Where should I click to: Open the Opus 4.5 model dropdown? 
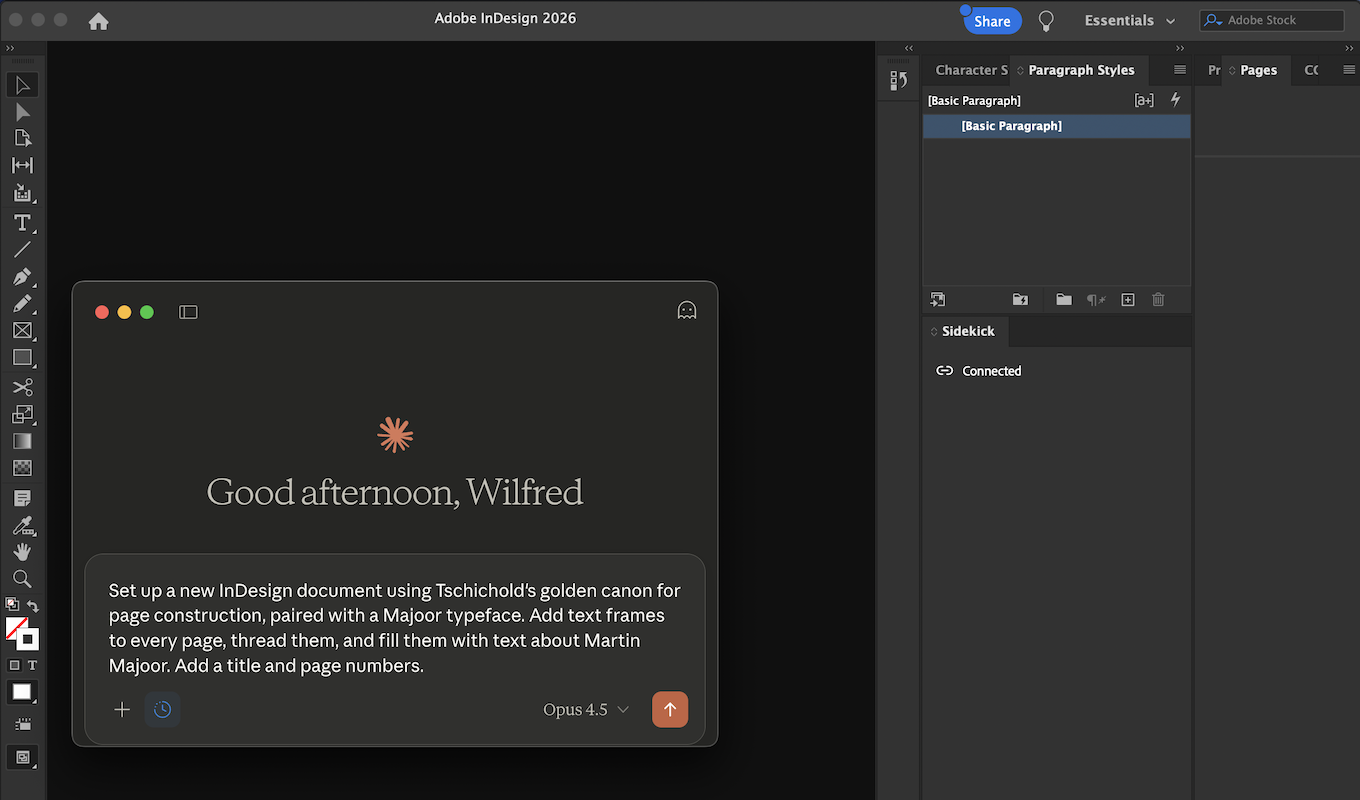[x=586, y=709]
